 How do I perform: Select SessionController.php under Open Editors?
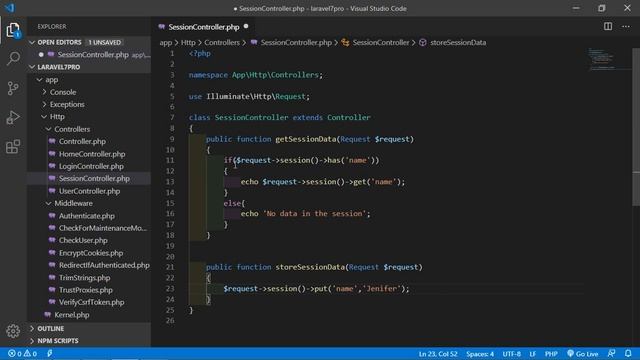point(93,55)
